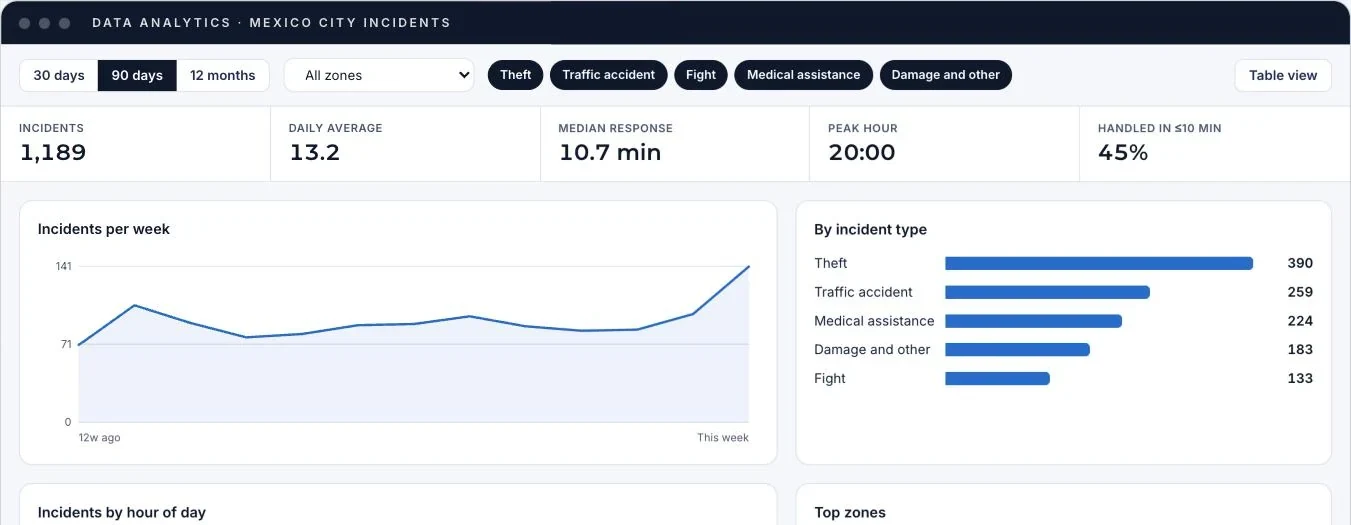Click the Daily average 13.2 value
This screenshot has width=1351, height=525.
315,153
